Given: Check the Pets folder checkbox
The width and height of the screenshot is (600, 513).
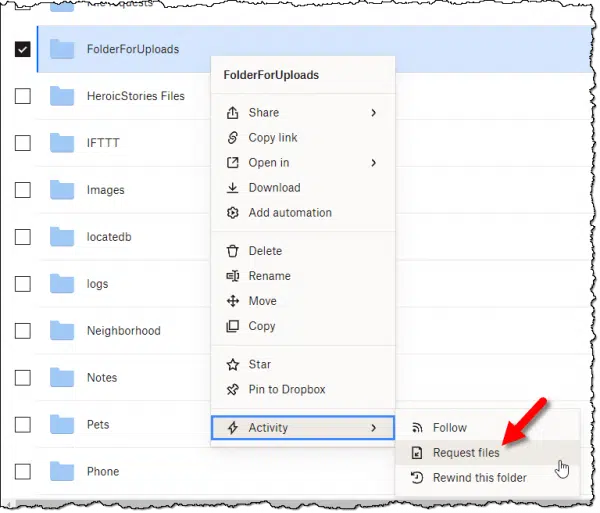Looking at the screenshot, I should tap(23, 425).
